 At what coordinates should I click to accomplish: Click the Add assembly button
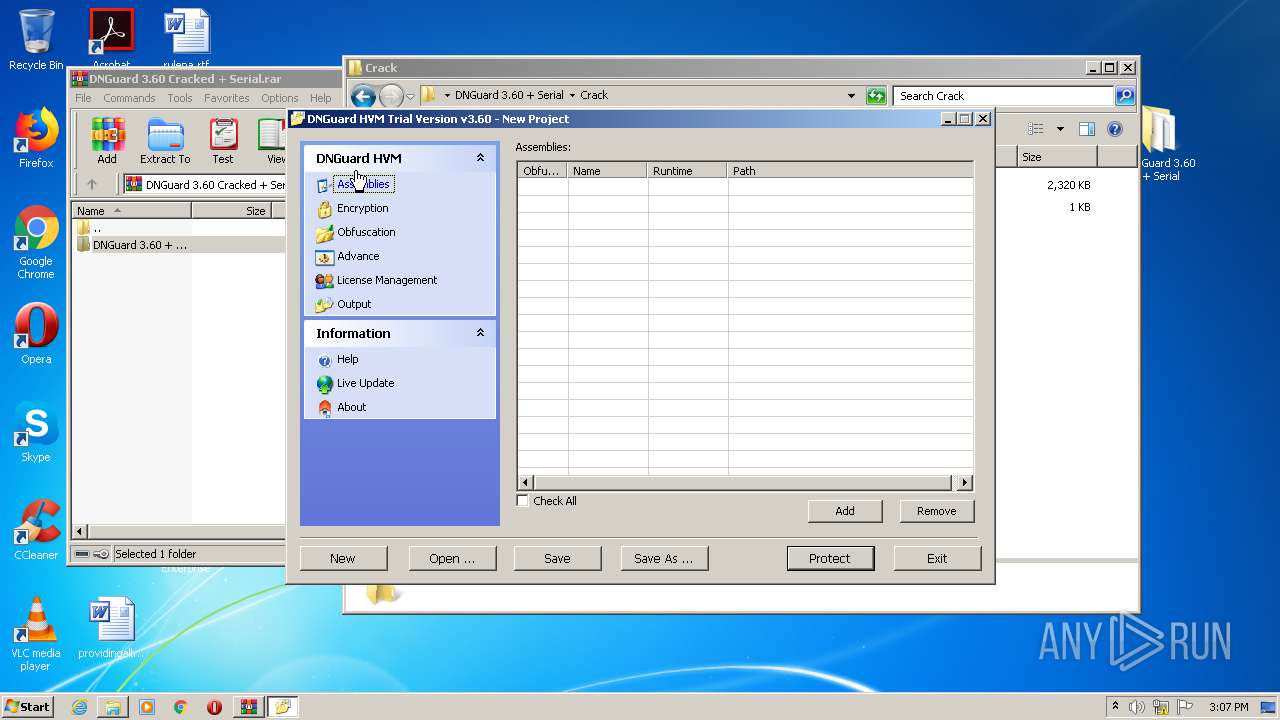point(845,511)
